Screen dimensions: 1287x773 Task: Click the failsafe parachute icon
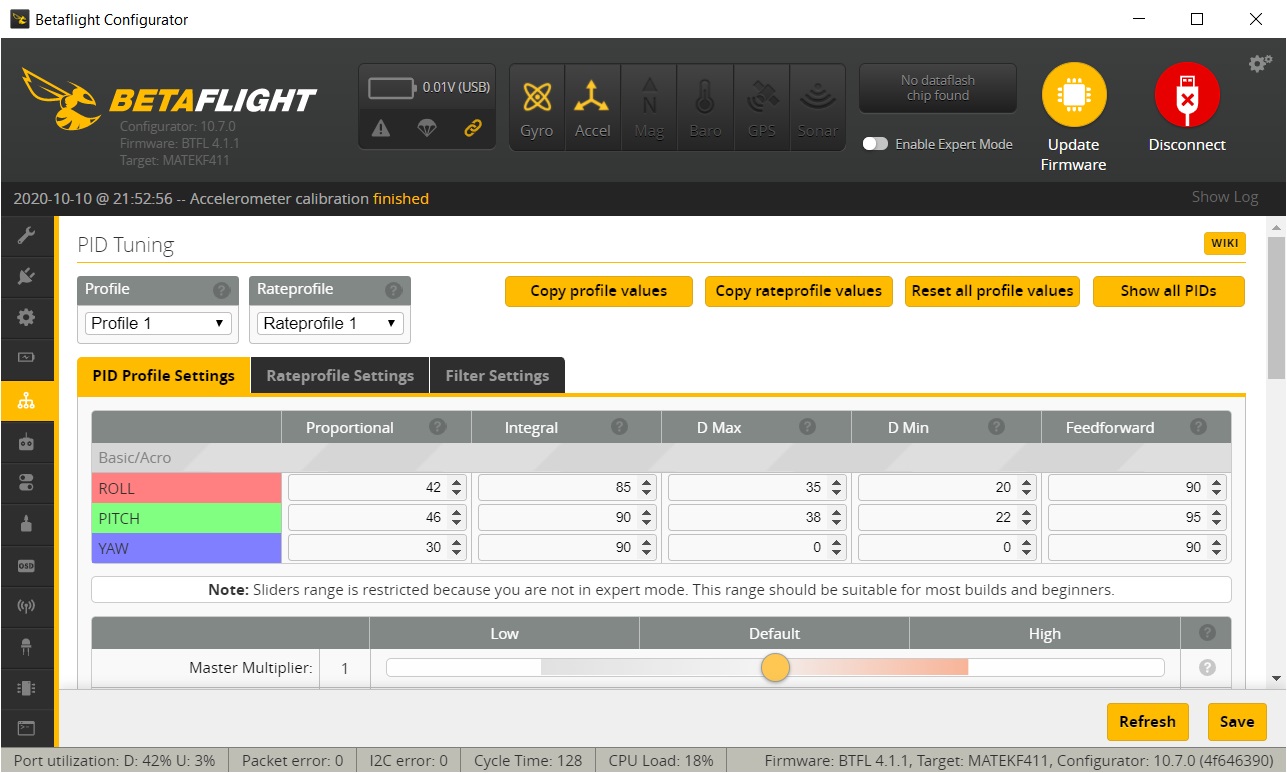427,128
